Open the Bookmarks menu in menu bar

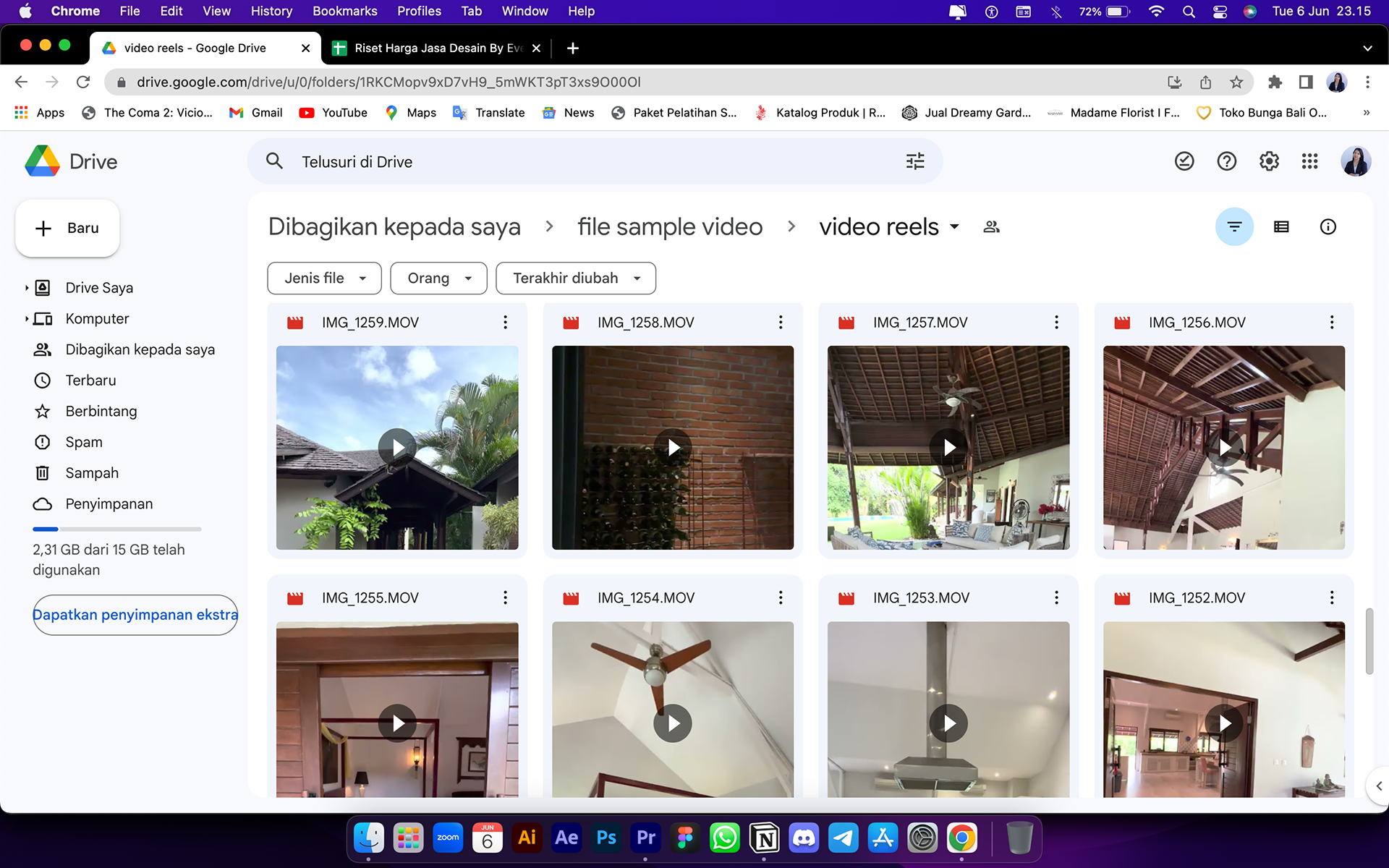pyautogui.click(x=344, y=11)
